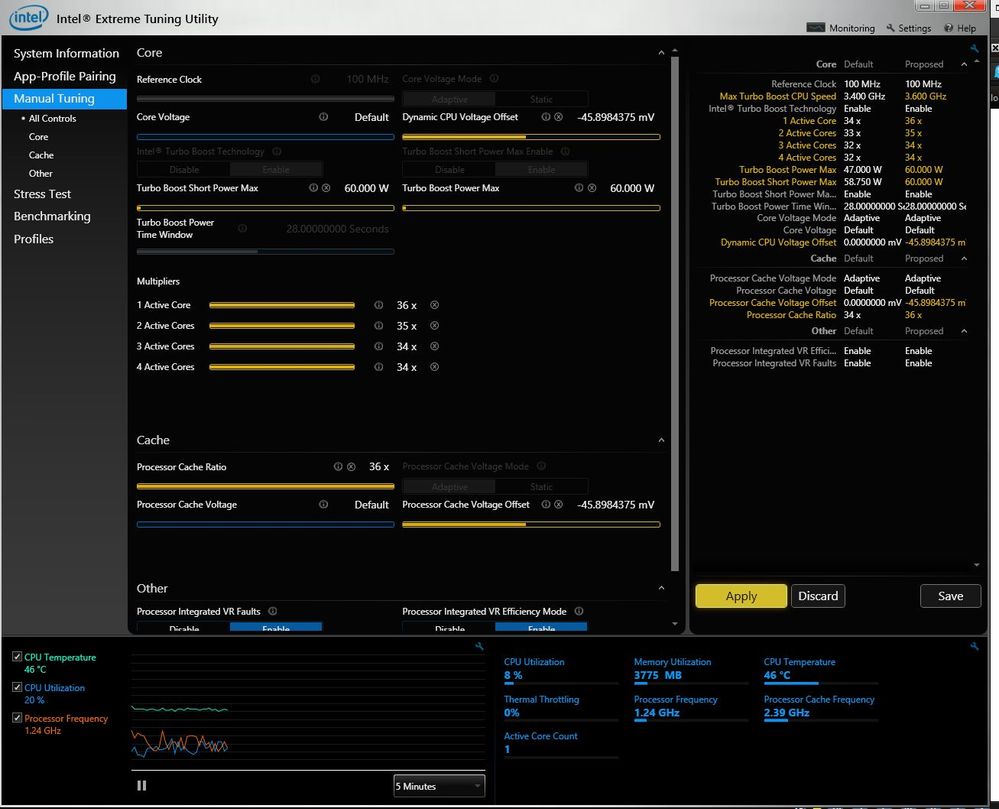
Task: Reset 3 Active Cores multiplier
Action: point(435,347)
